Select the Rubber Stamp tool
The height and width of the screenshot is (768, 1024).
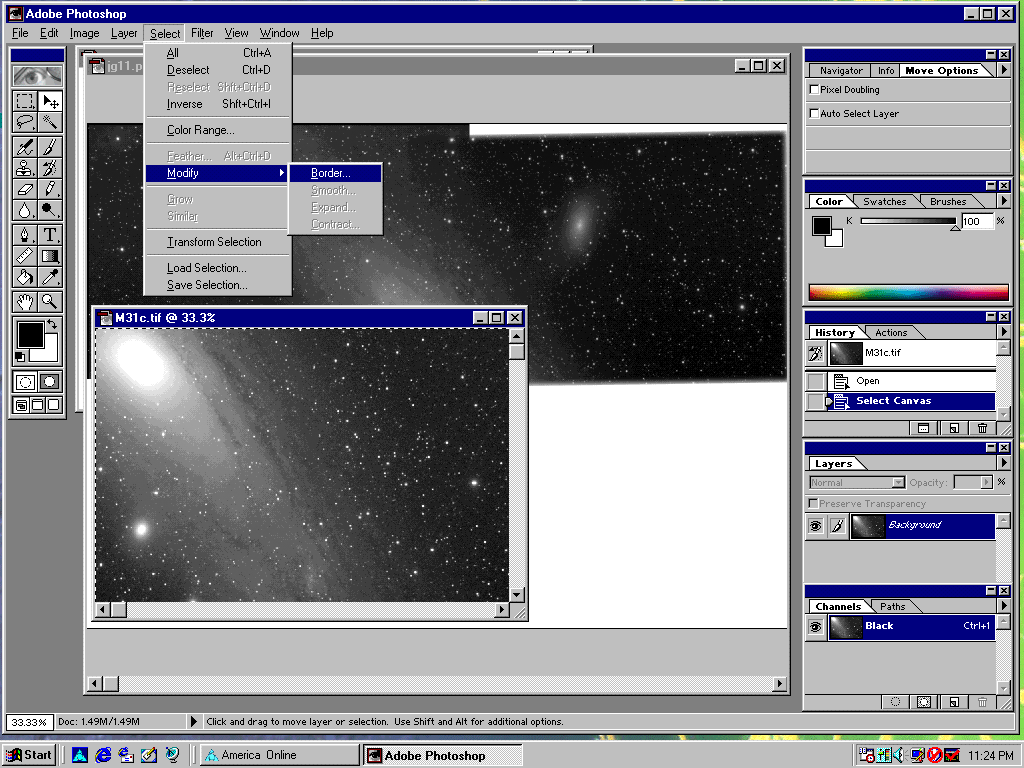coord(25,168)
